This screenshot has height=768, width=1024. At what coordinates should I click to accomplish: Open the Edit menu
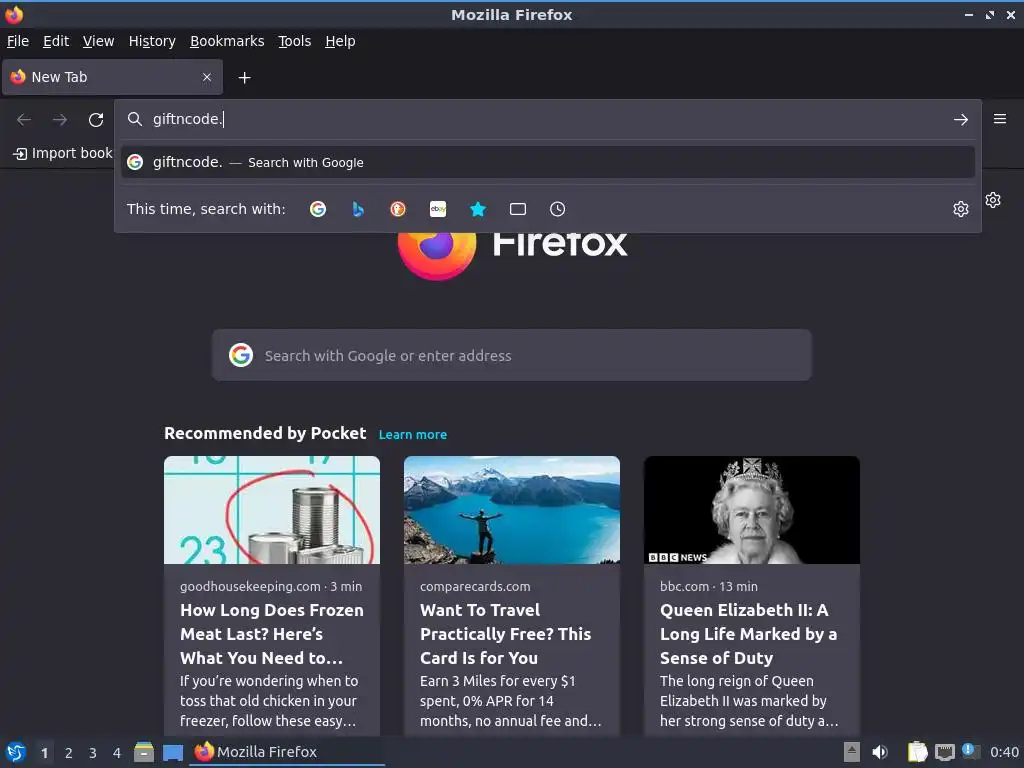56,41
